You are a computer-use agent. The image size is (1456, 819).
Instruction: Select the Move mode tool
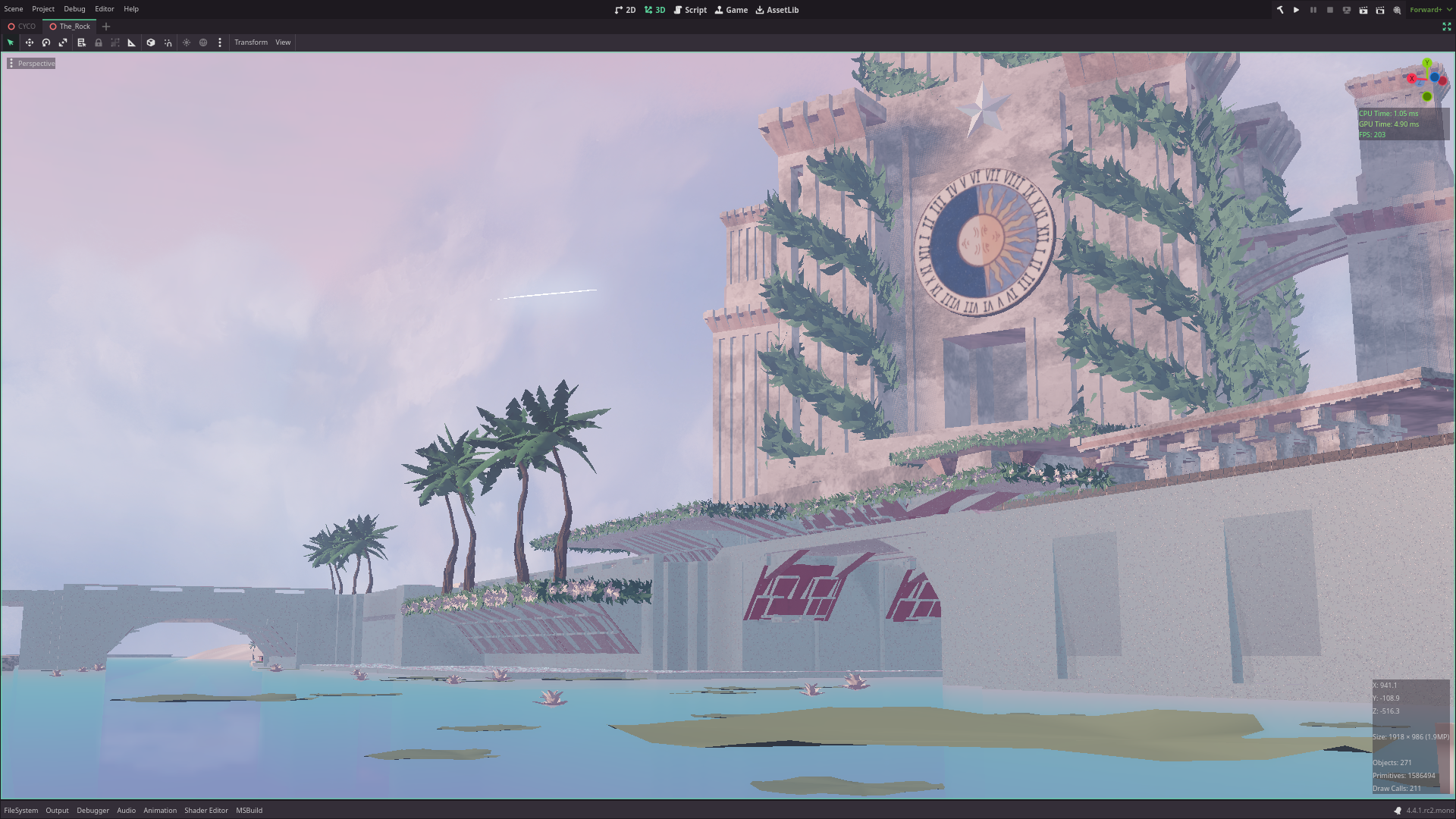(29, 42)
